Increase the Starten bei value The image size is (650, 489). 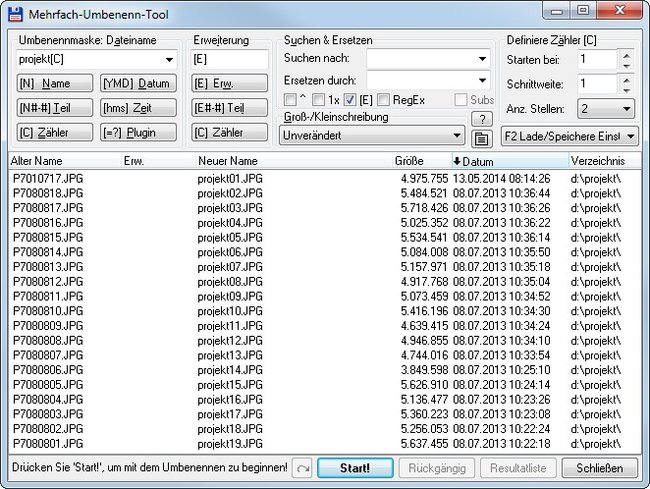click(x=627, y=56)
